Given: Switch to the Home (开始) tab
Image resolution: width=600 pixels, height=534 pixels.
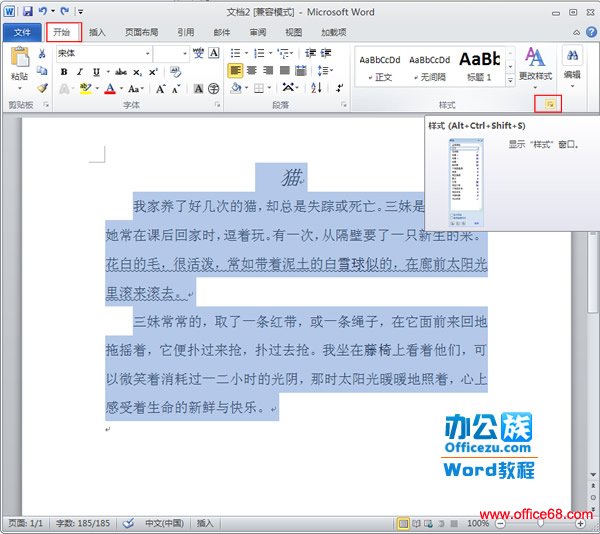Looking at the screenshot, I should point(64,32).
